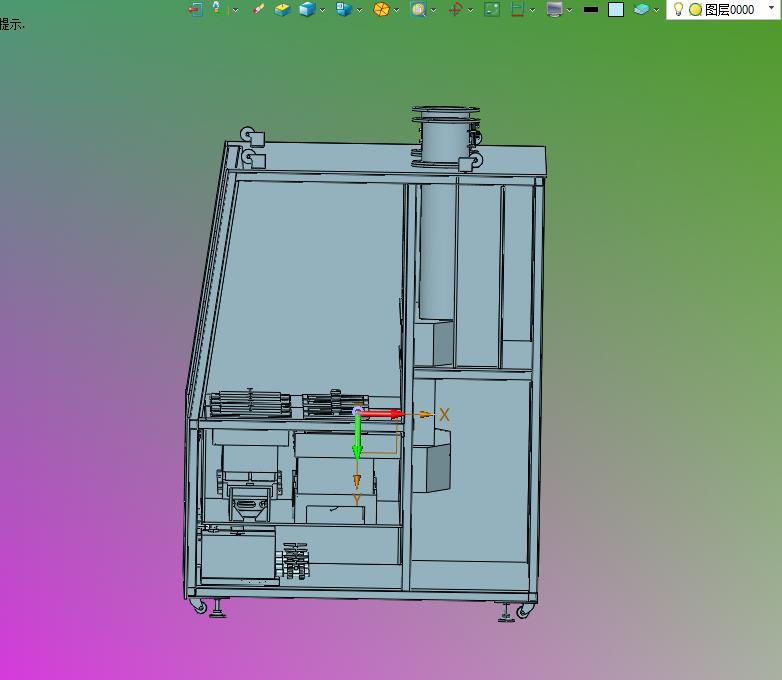Click the triad origin point handle
The width and height of the screenshot is (782, 680).
(358, 412)
